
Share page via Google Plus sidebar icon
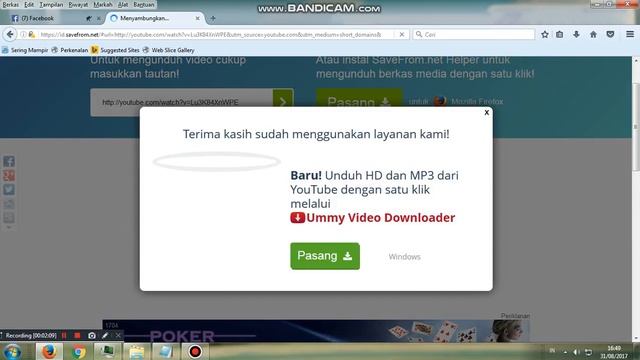[9, 176]
